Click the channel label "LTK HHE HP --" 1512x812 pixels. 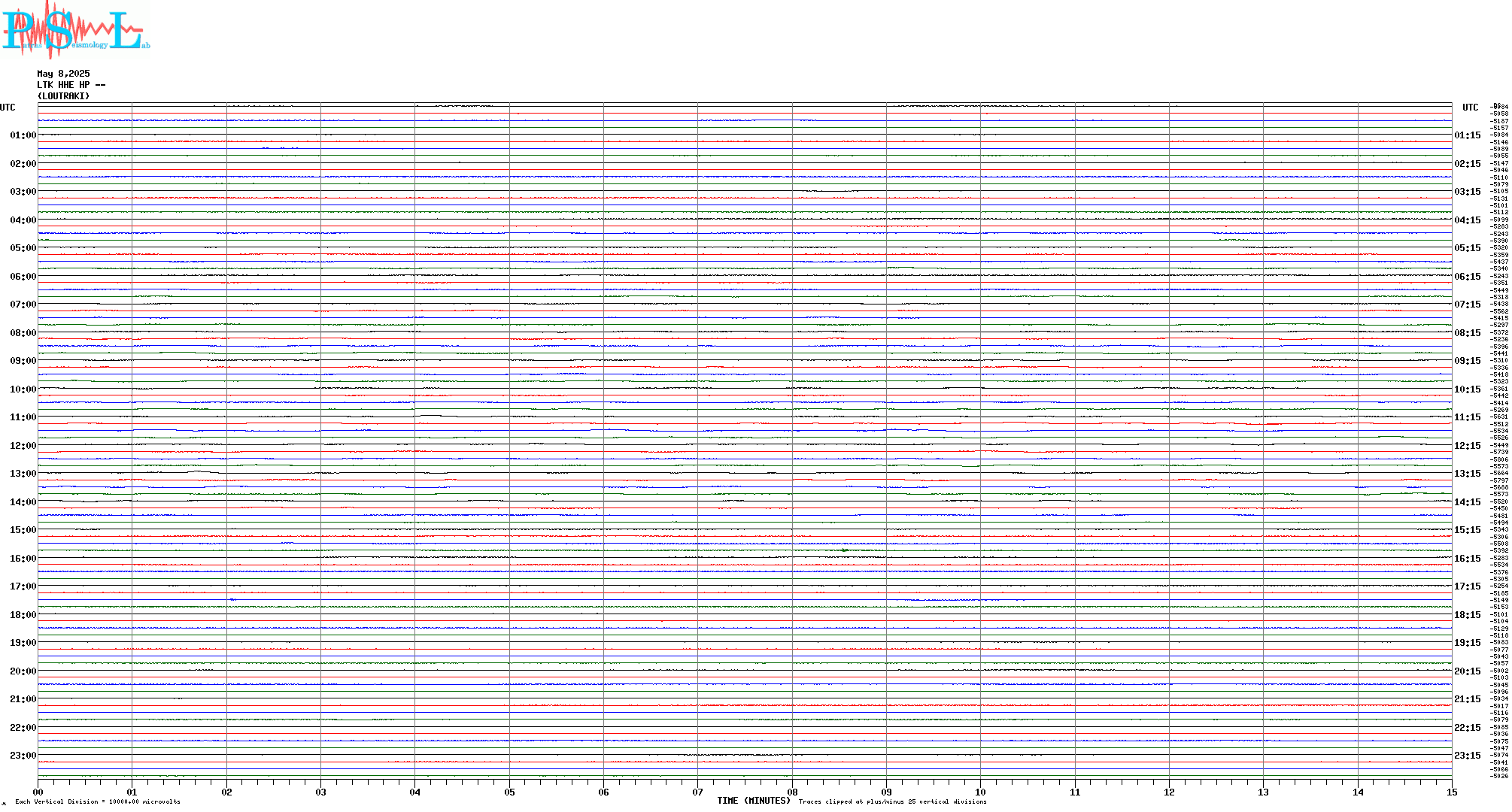pyautogui.click(x=71, y=85)
